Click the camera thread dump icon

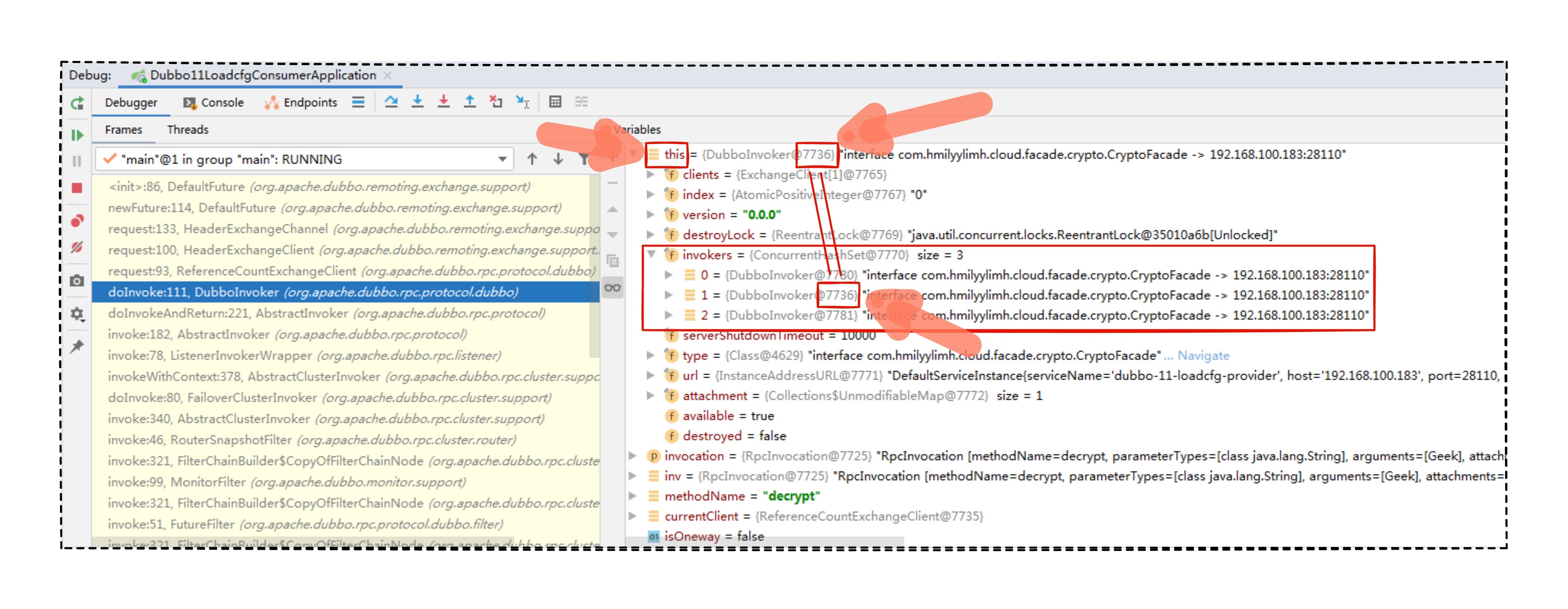pos(77,280)
